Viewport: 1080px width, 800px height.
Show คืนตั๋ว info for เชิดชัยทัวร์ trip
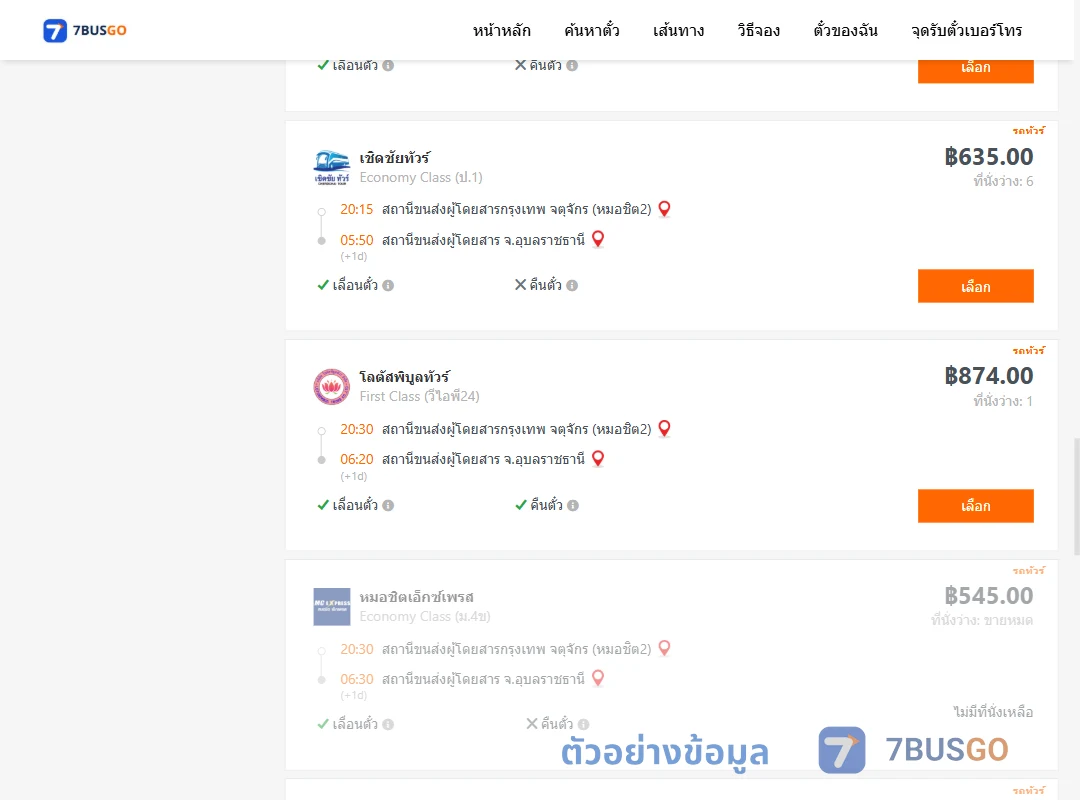[572, 285]
